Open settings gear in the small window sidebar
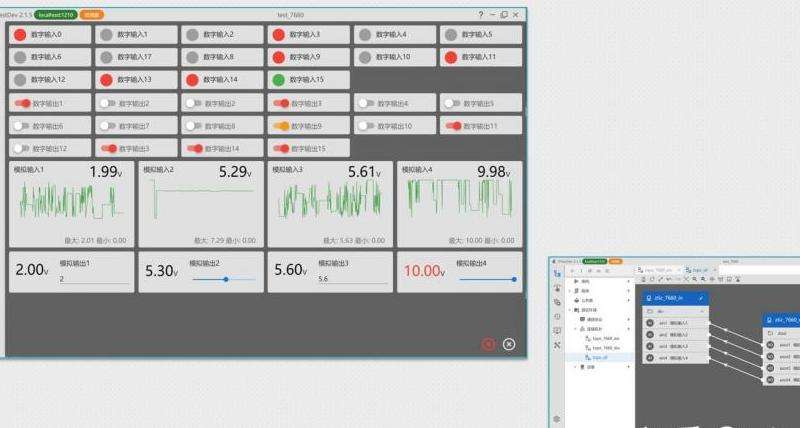This screenshot has height=428, width=800. pos(556,419)
